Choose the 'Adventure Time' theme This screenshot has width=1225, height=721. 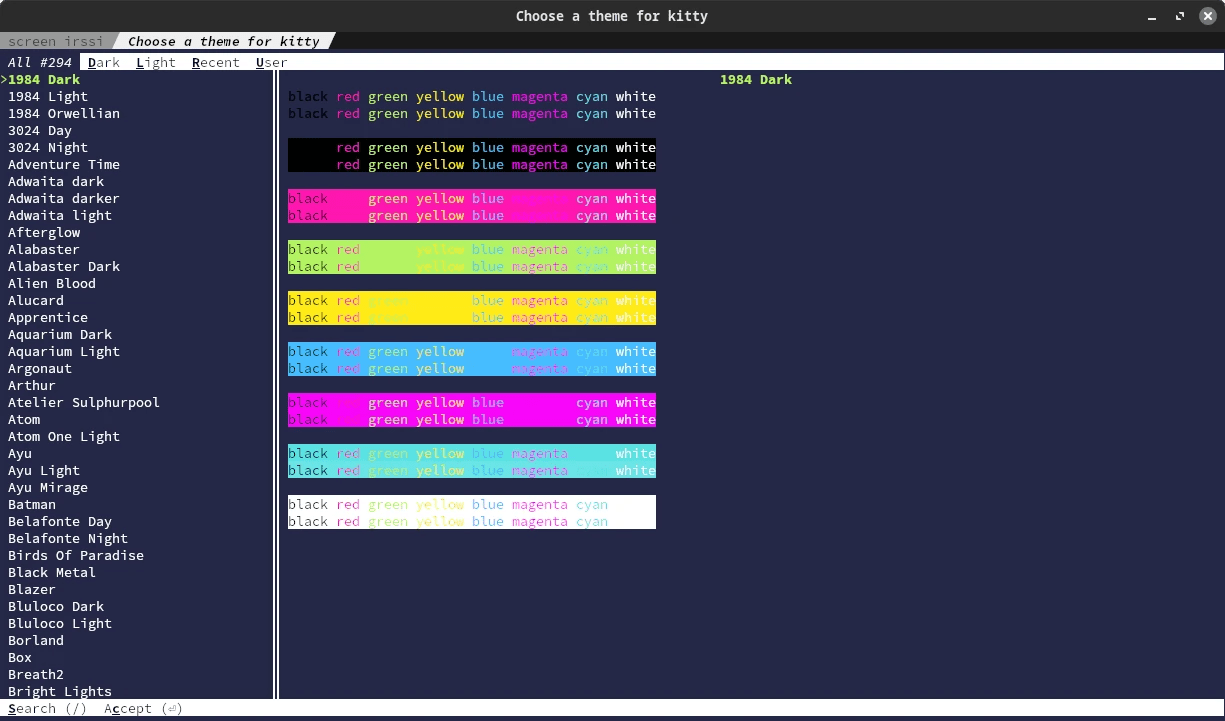pos(64,164)
